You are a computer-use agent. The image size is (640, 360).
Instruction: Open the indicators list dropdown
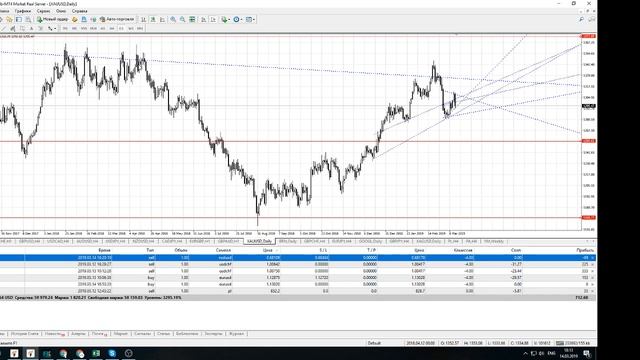coord(225,19)
